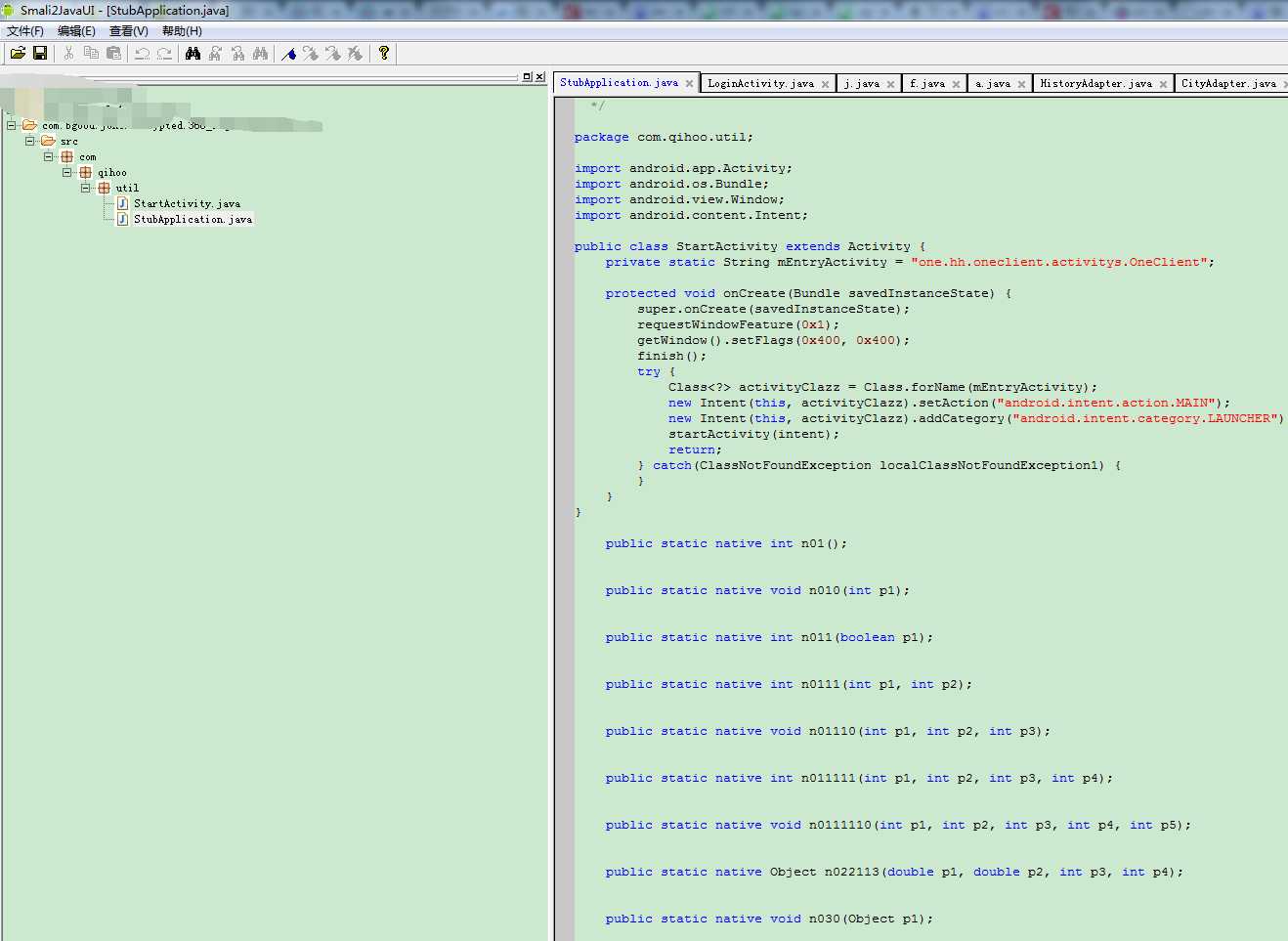Select StartActivity.java in the tree
1288x941 pixels.
(187, 203)
